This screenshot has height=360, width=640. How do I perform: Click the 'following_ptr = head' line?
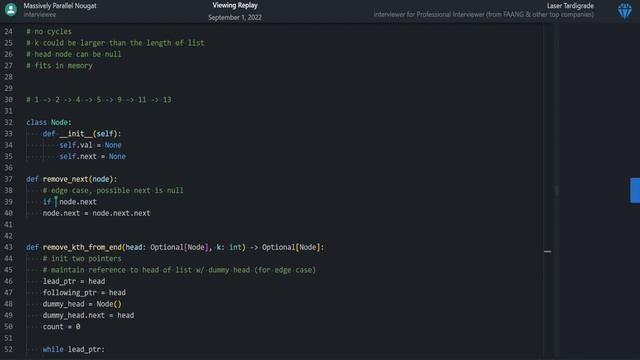click(84, 293)
